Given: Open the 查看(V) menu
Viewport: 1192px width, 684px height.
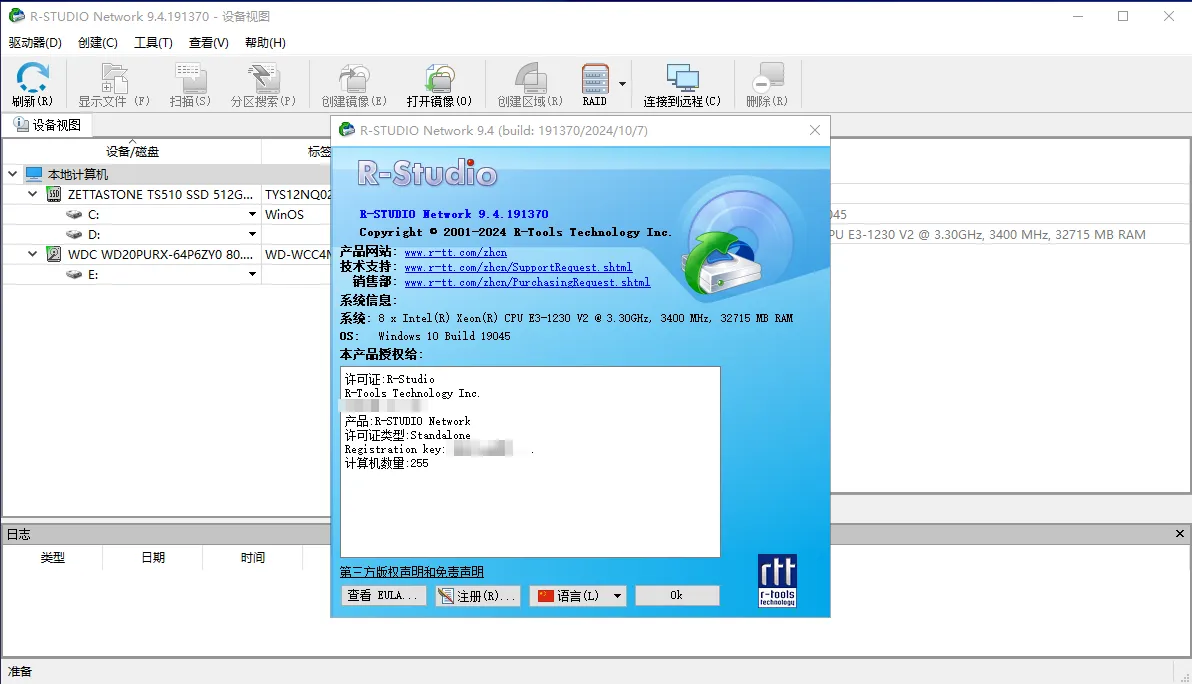Looking at the screenshot, I should pyautogui.click(x=209, y=43).
